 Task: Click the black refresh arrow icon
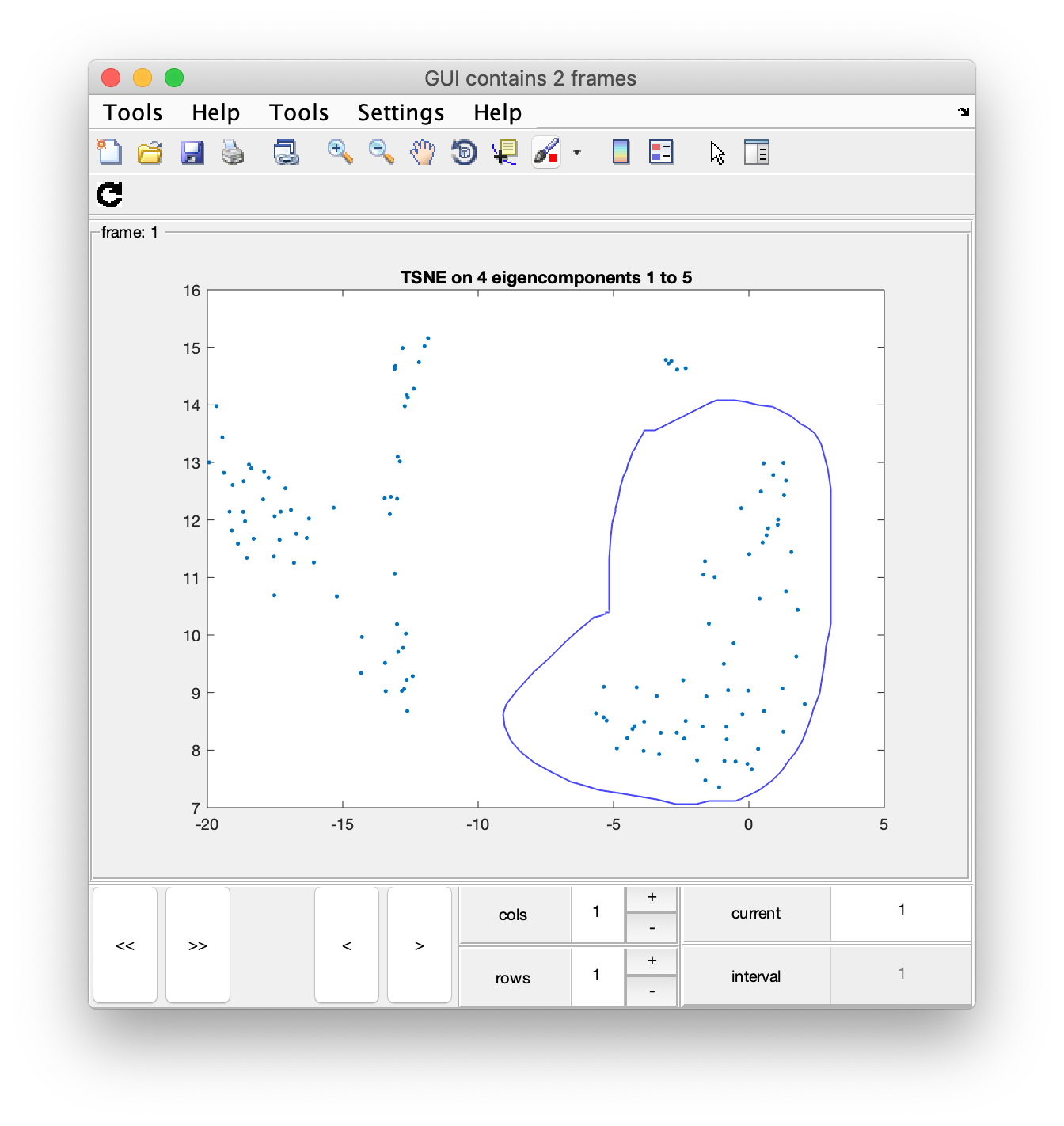109,194
